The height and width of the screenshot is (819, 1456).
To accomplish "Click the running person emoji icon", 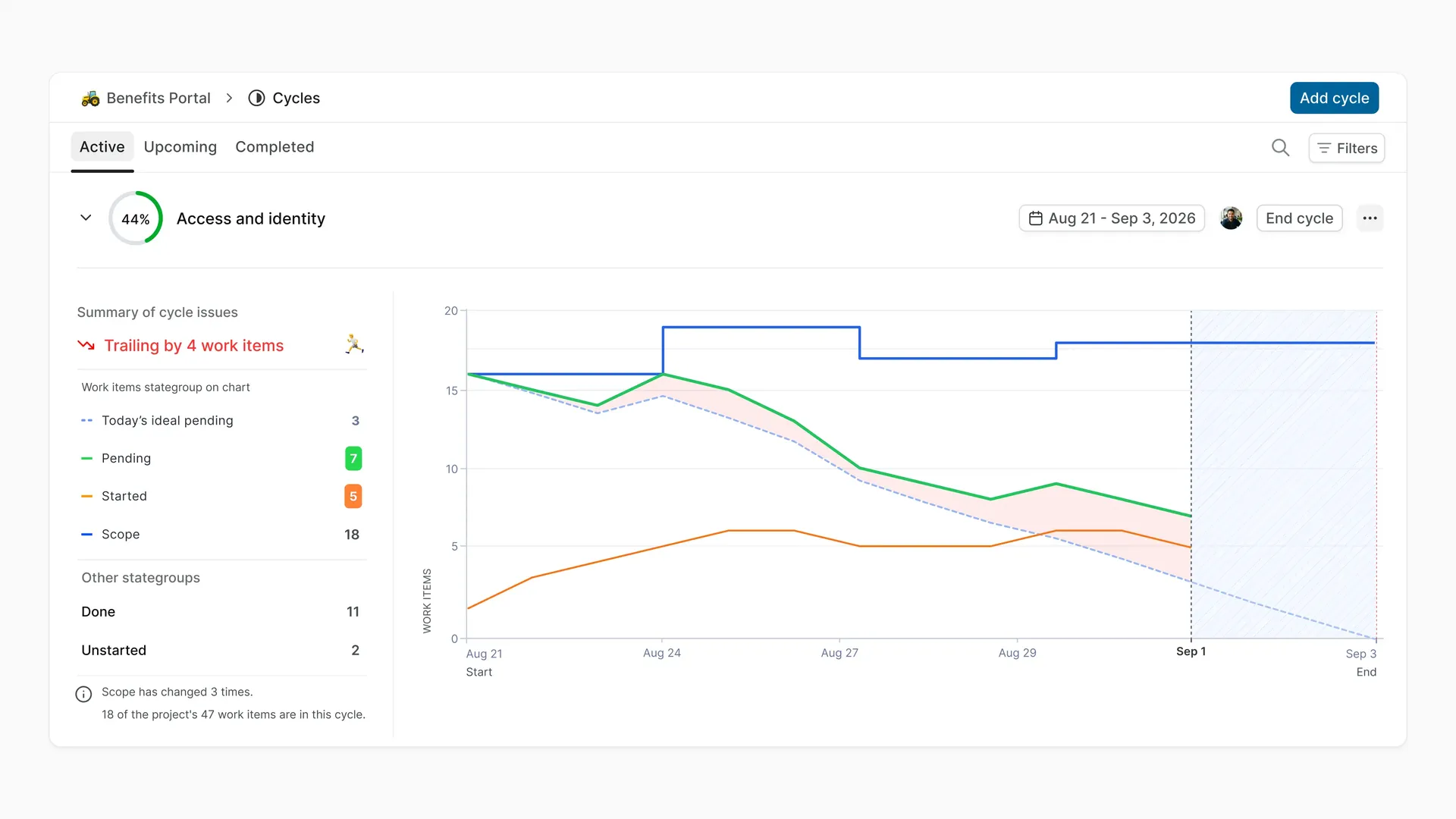I will tap(354, 344).
